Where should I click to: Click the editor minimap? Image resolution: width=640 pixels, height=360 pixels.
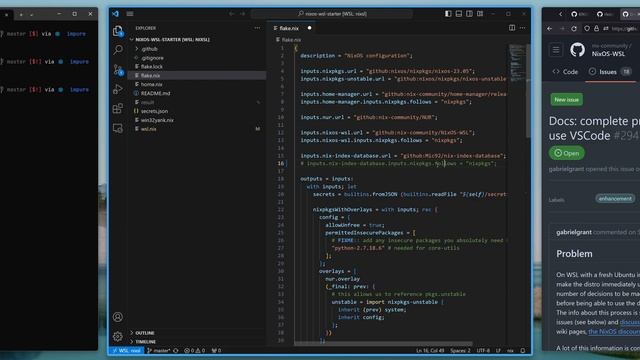517,63
